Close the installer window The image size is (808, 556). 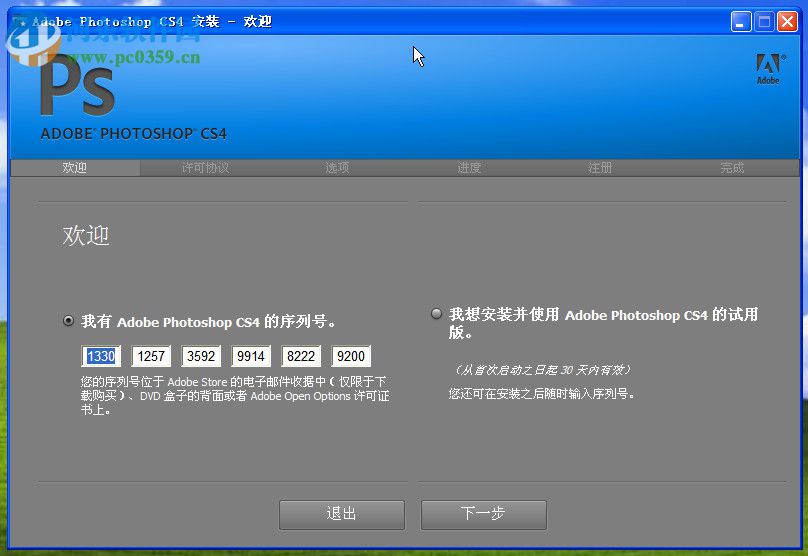(x=787, y=22)
